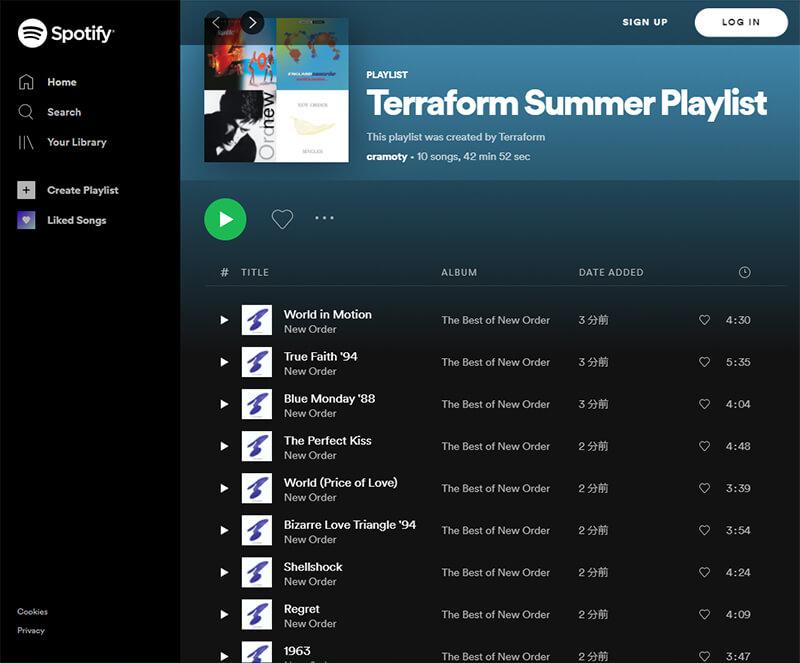800x663 pixels.
Task: Open cramoty's profile link
Action: 387,157
